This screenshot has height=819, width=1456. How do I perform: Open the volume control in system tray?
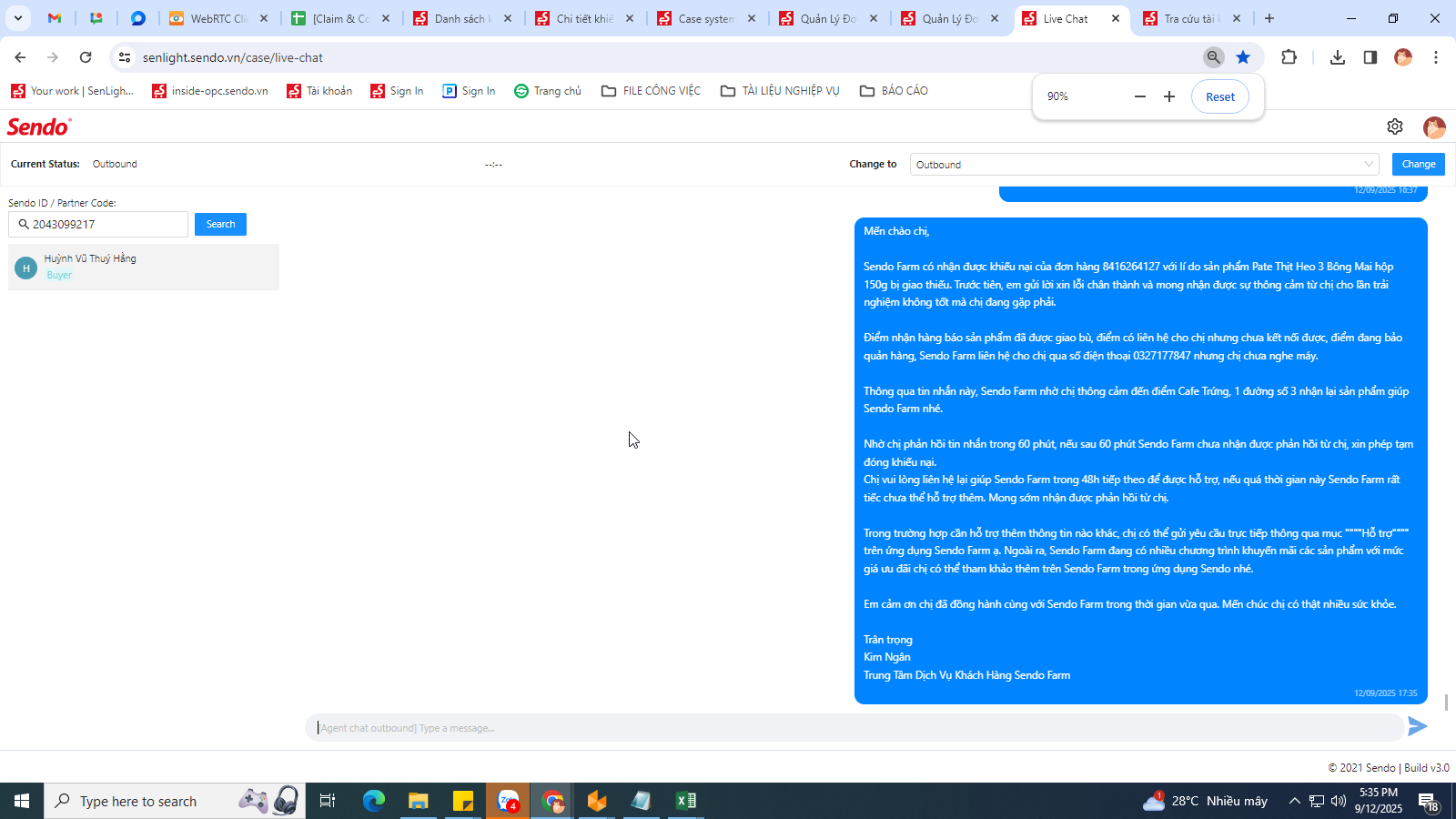point(1339,801)
